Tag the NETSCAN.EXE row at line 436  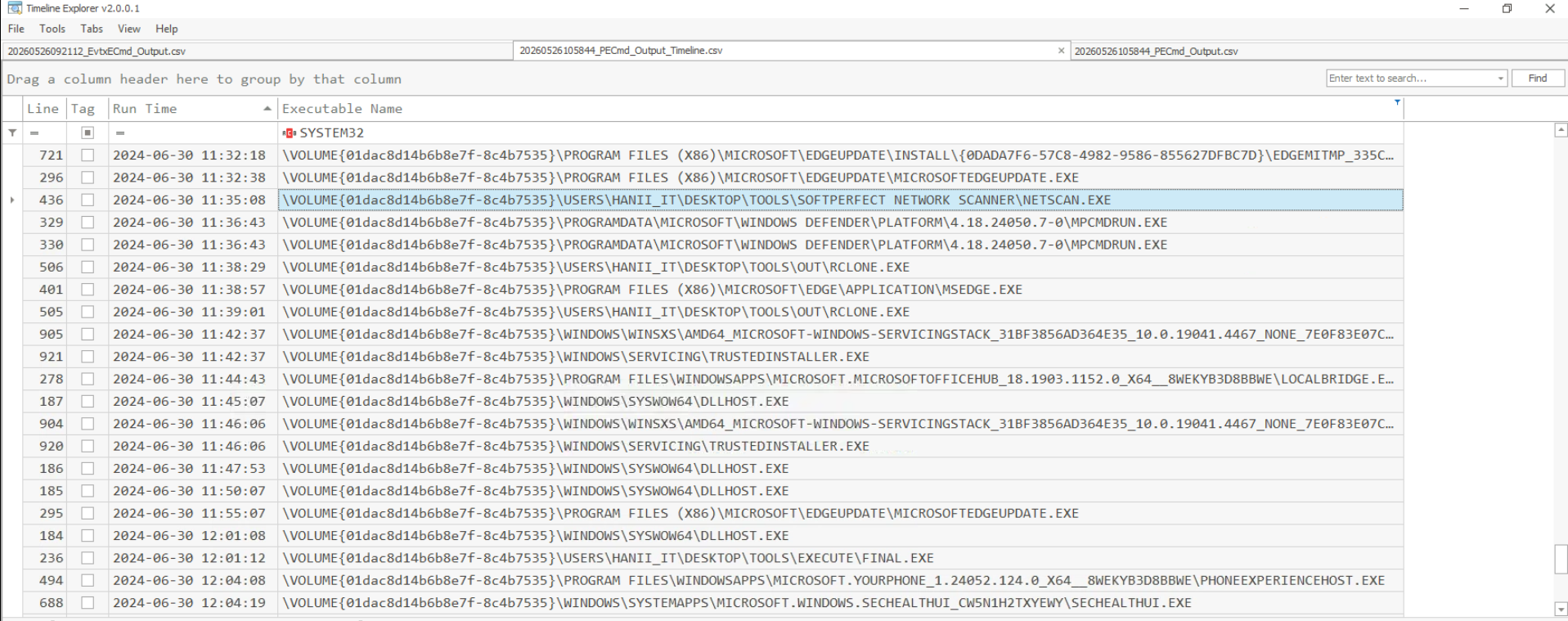(88, 200)
